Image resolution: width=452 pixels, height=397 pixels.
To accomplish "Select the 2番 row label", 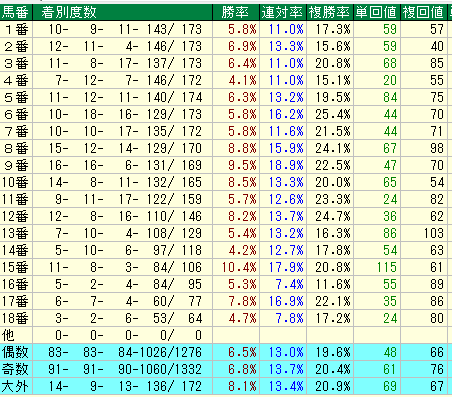I will [16, 46].
